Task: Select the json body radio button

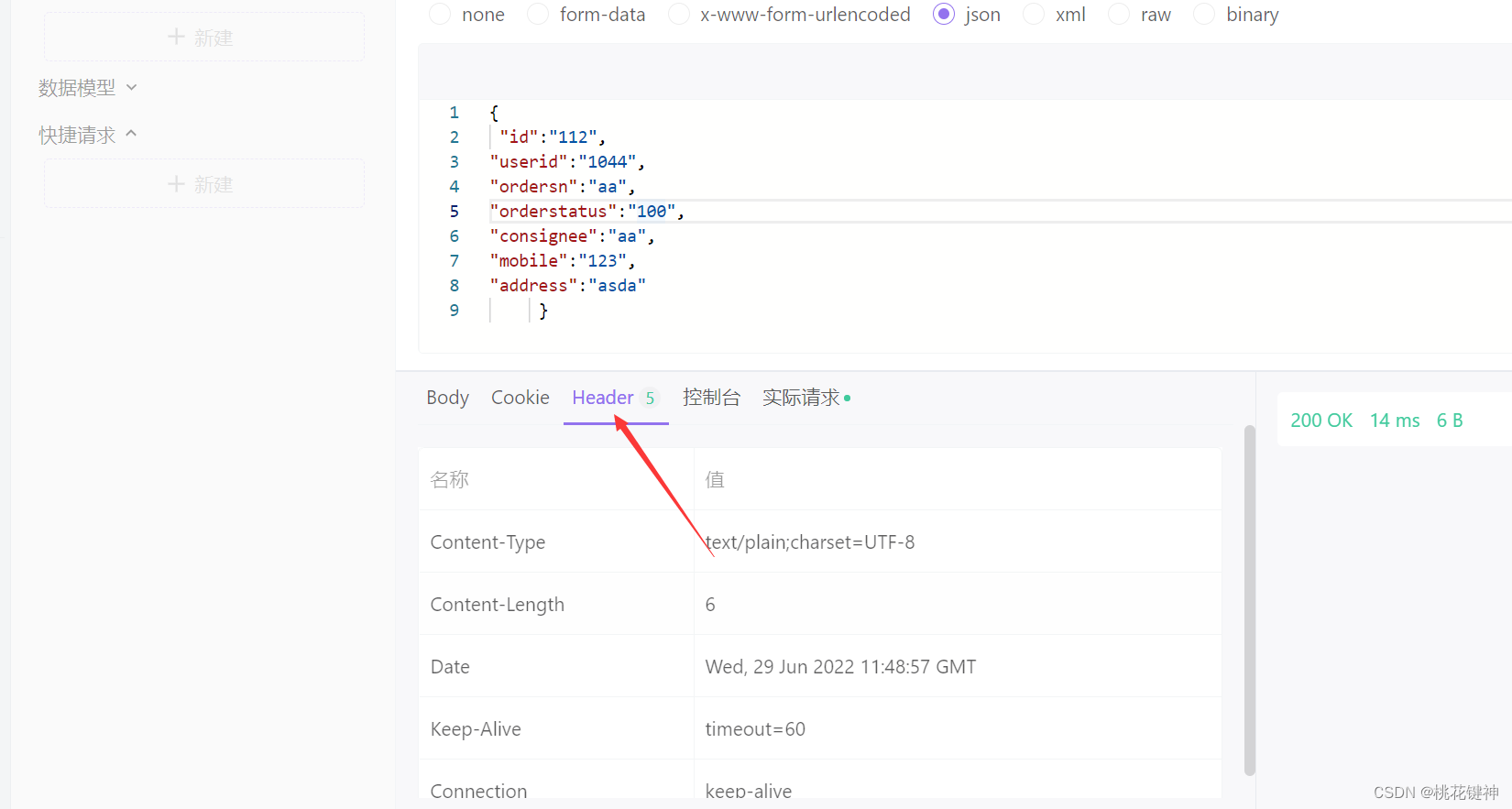Action: [x=944, y=15]
